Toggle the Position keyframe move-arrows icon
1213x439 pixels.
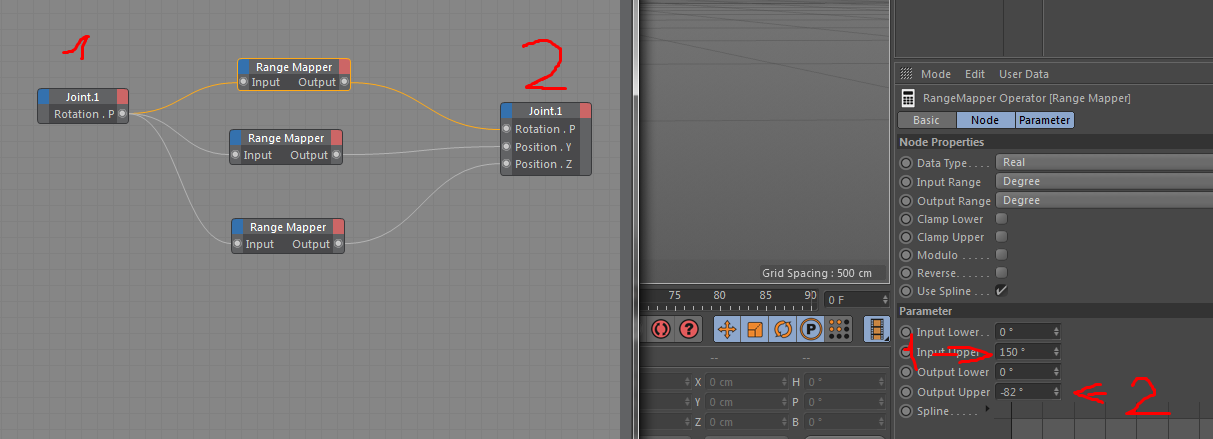coord(727,328)
